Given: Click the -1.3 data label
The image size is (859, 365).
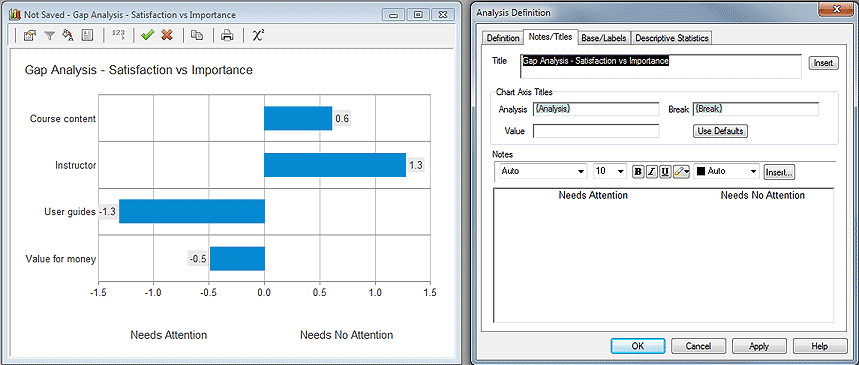Looking at the screenshot, I should point(107,212).
